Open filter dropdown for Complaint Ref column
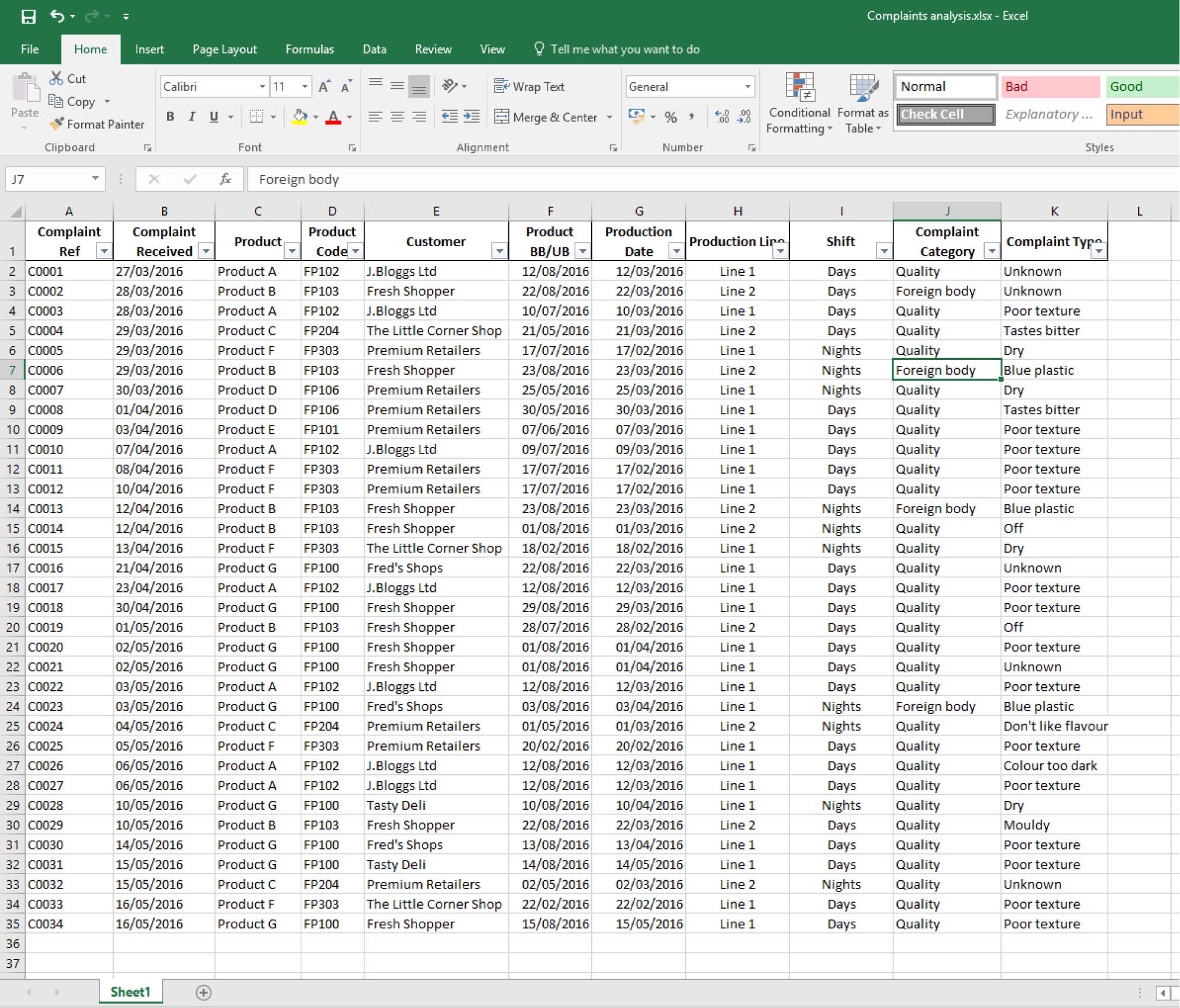1180x1008 pixels. coord(104,251)
